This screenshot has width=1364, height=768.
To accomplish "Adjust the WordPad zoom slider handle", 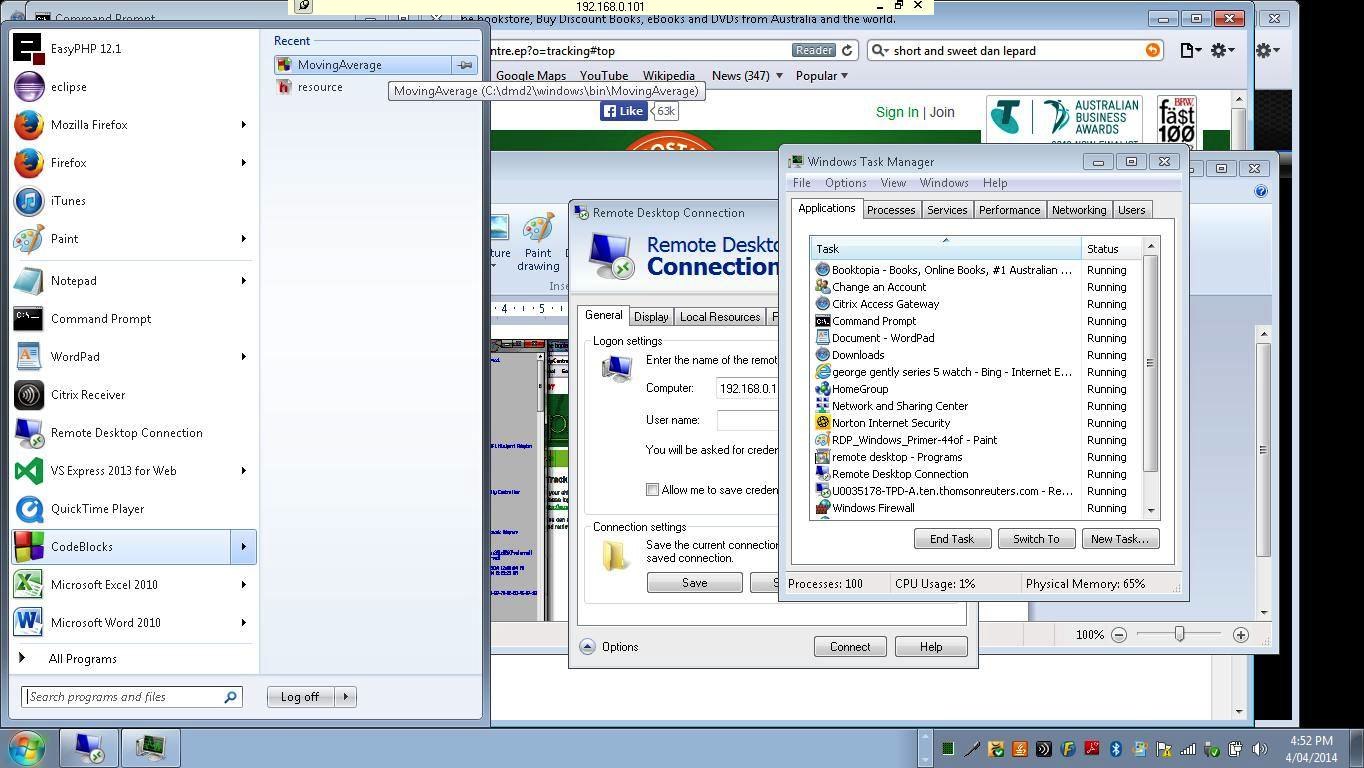I will click(x=1179, y=634).
